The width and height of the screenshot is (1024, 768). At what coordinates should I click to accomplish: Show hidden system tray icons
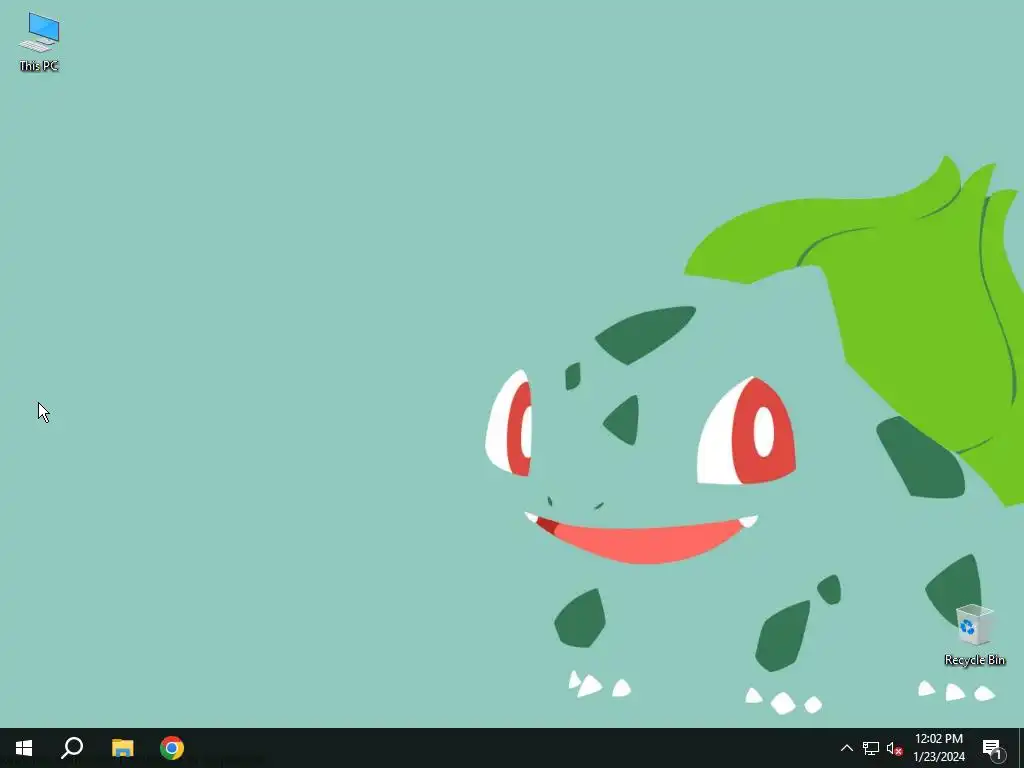(846, 748)
